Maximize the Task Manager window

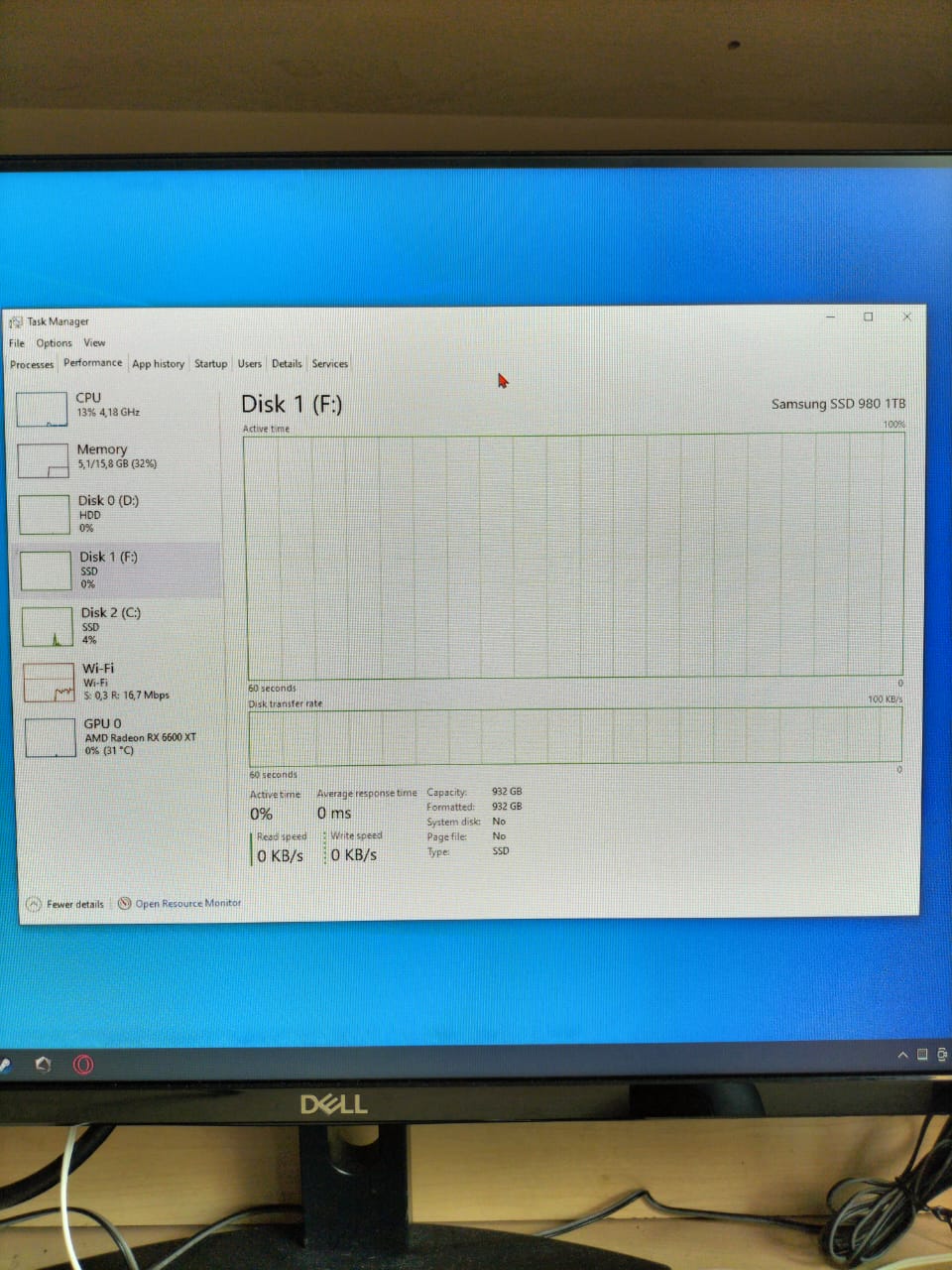tap(868, 317)
